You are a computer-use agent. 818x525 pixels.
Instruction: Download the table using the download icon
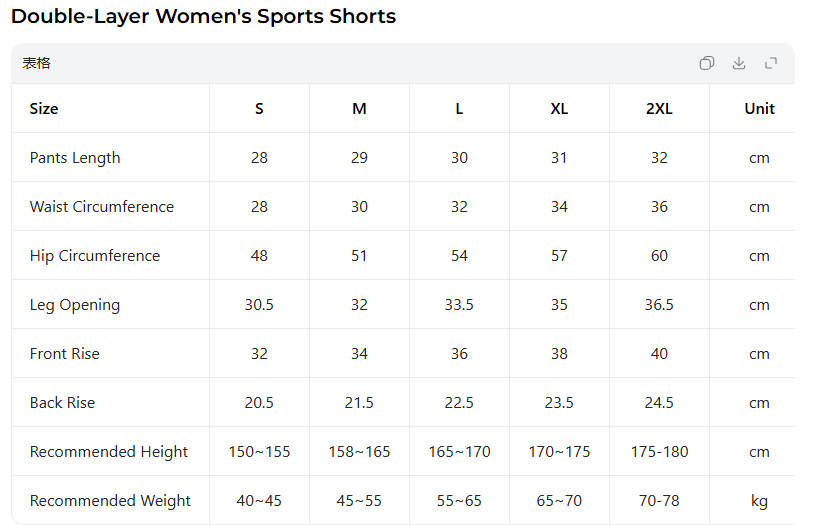(739, 63)
